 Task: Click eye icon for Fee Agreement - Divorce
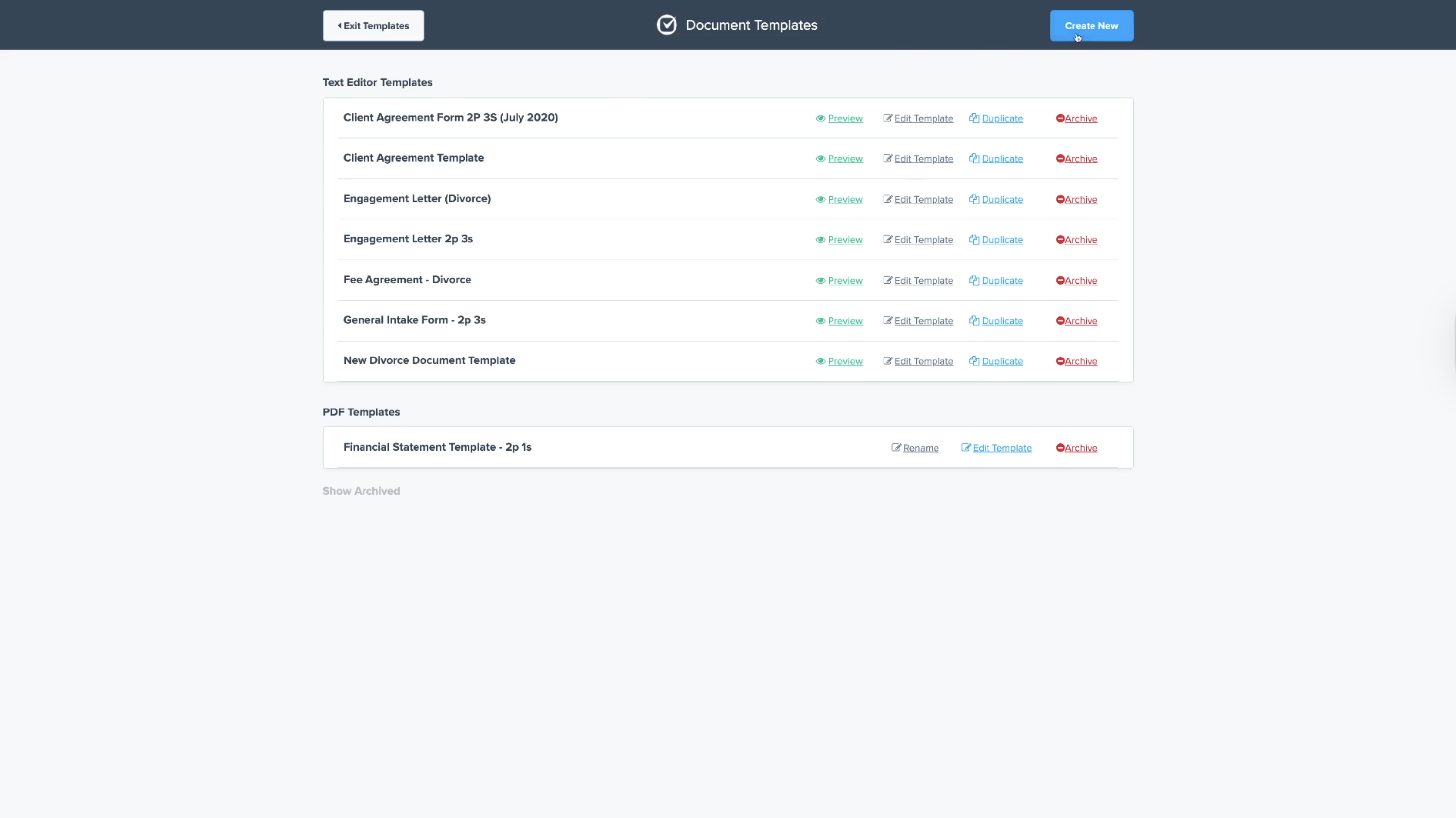(820, 280)
